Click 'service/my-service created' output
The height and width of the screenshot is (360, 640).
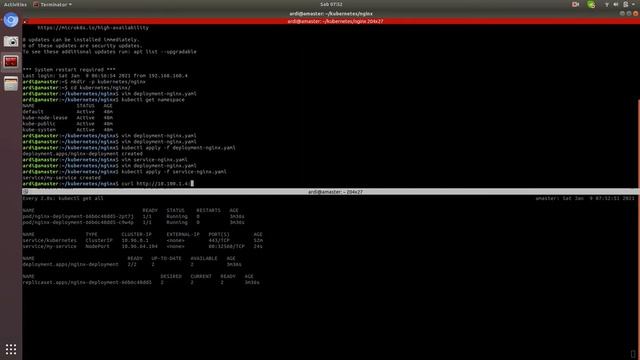pyautogui.click(x=62, y=178)
